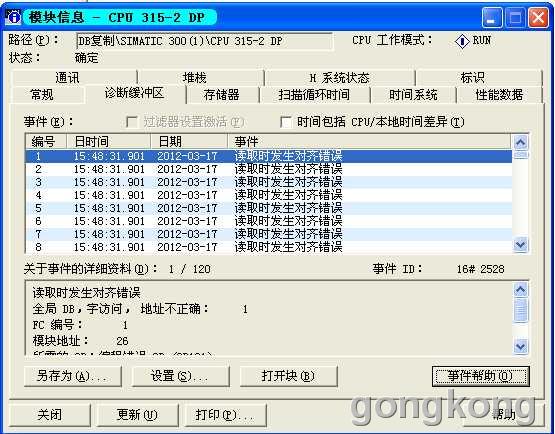This screenshot has height=434, width=555.
Task: Click the 另存为(A)... button
Action: pyautogui.click(x=73, y=376)
